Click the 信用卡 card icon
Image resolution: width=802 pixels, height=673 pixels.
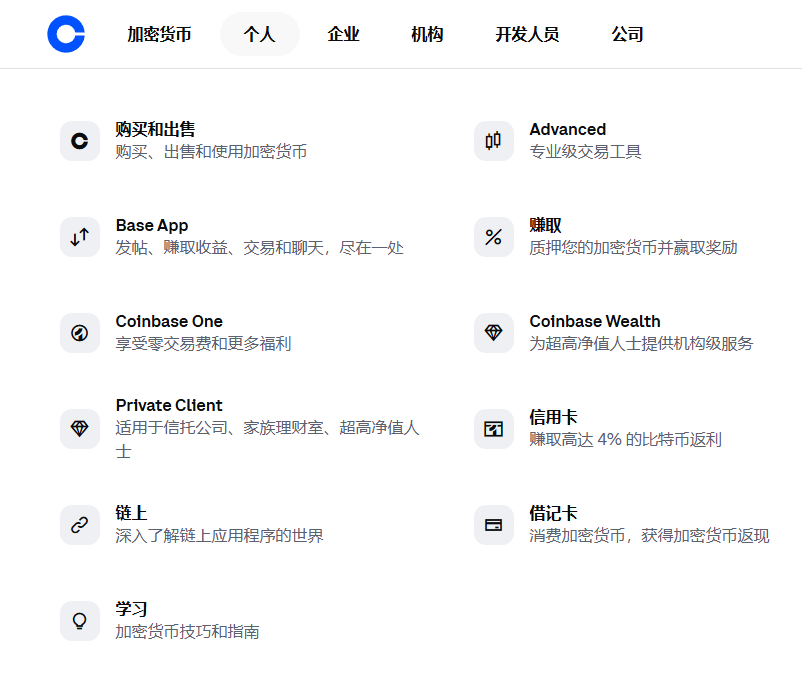coord(494,429)
